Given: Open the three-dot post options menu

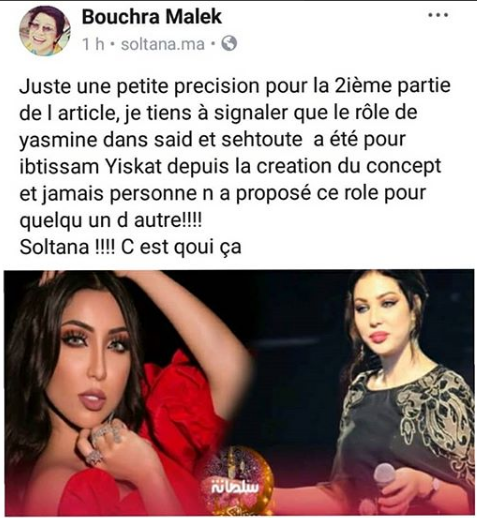Looking at the screenshot, I should click(x=437, y=15).
